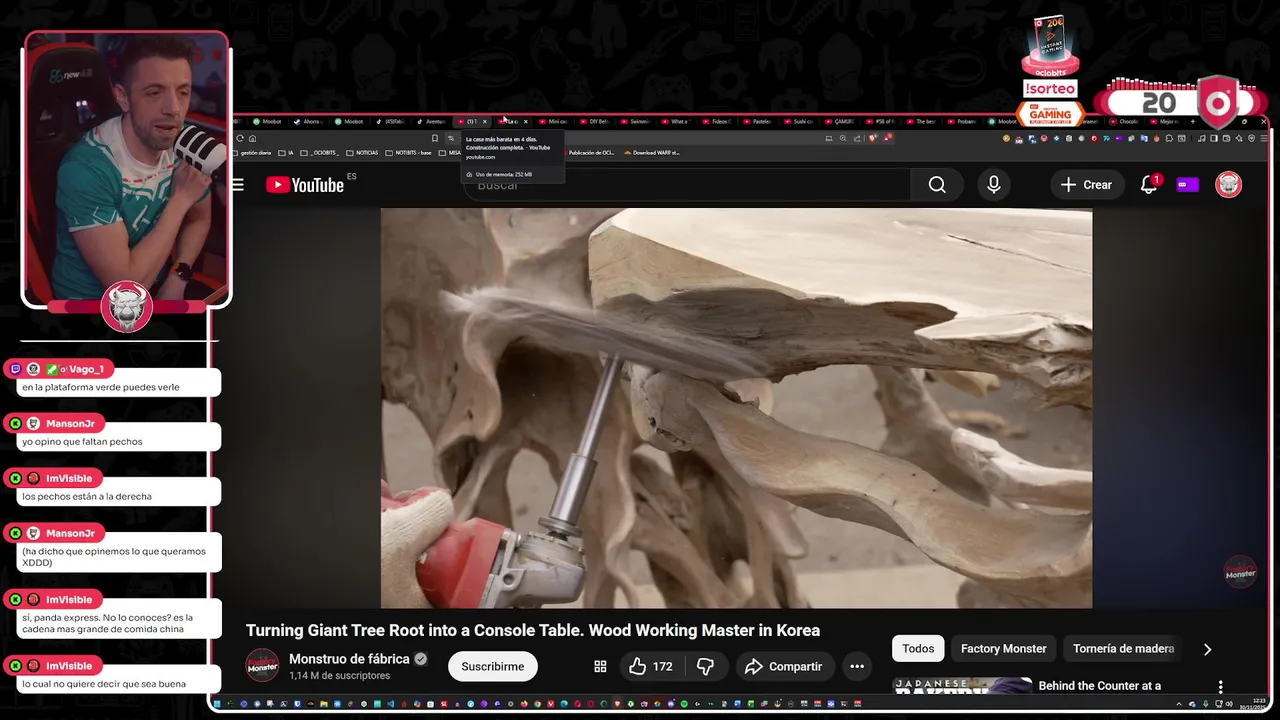Screen dimensions: 1280x720
Task: Switch to the Sushi co YouTube tab
Action: click(800, 122)
